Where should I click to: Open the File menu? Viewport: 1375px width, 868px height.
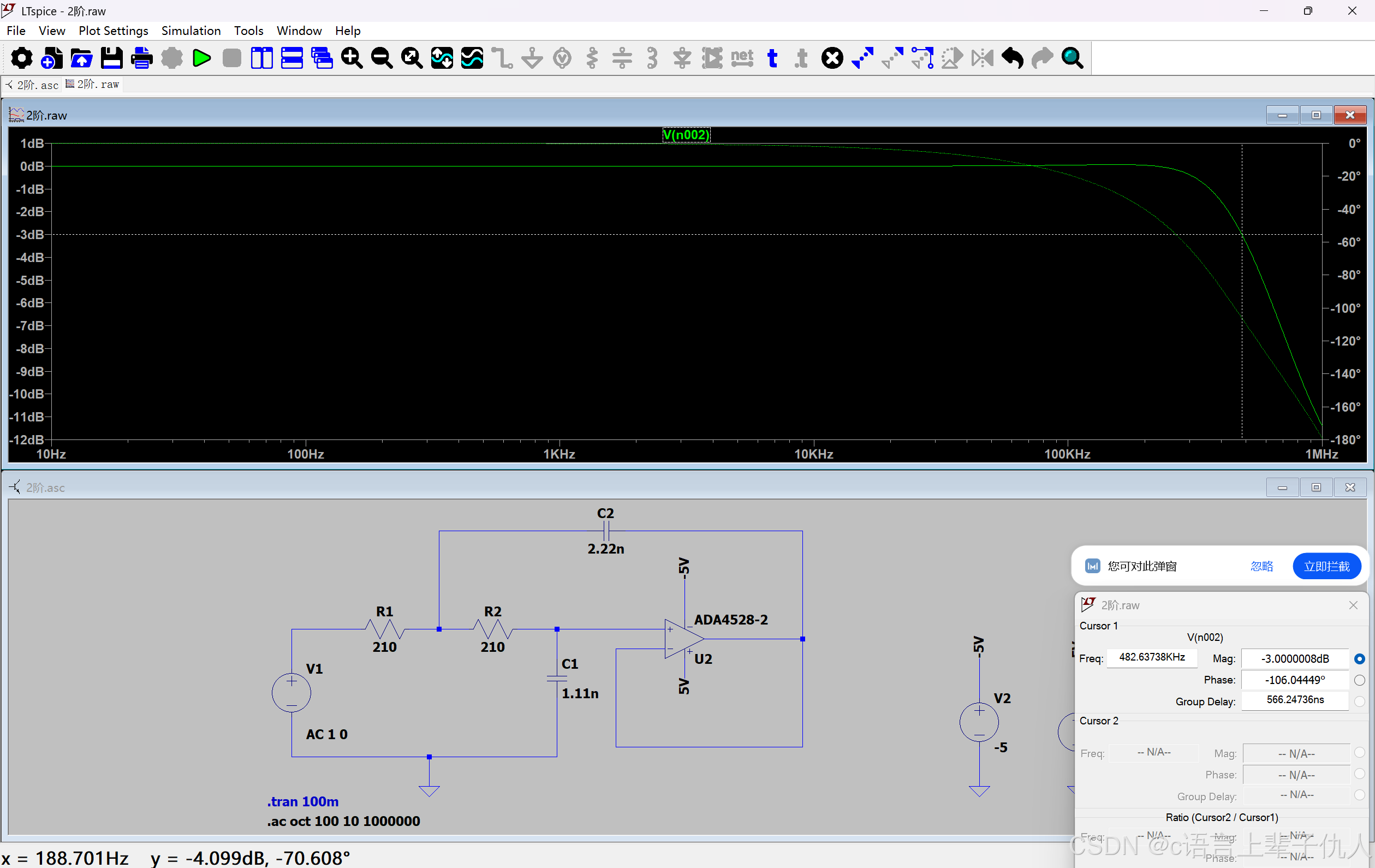click(x=16, y=31)
